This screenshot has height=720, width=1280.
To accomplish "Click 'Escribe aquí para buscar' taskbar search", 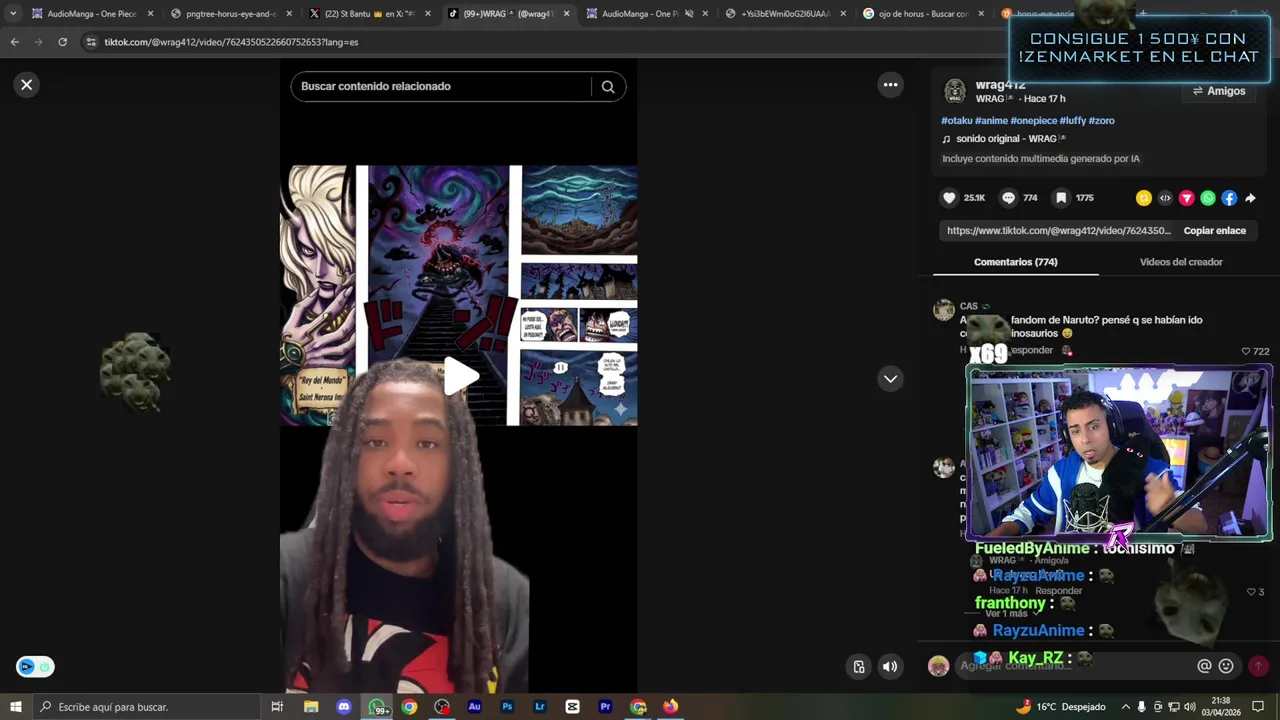I will click(146, 707).
